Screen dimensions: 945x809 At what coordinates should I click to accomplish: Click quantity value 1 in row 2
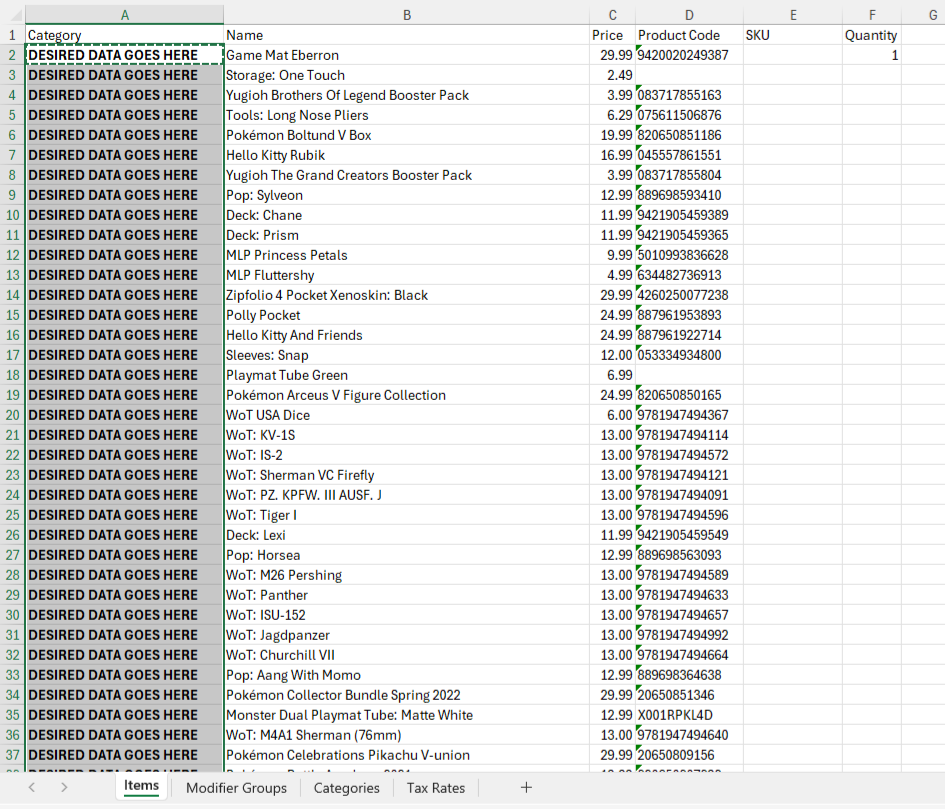click(871, 55)
